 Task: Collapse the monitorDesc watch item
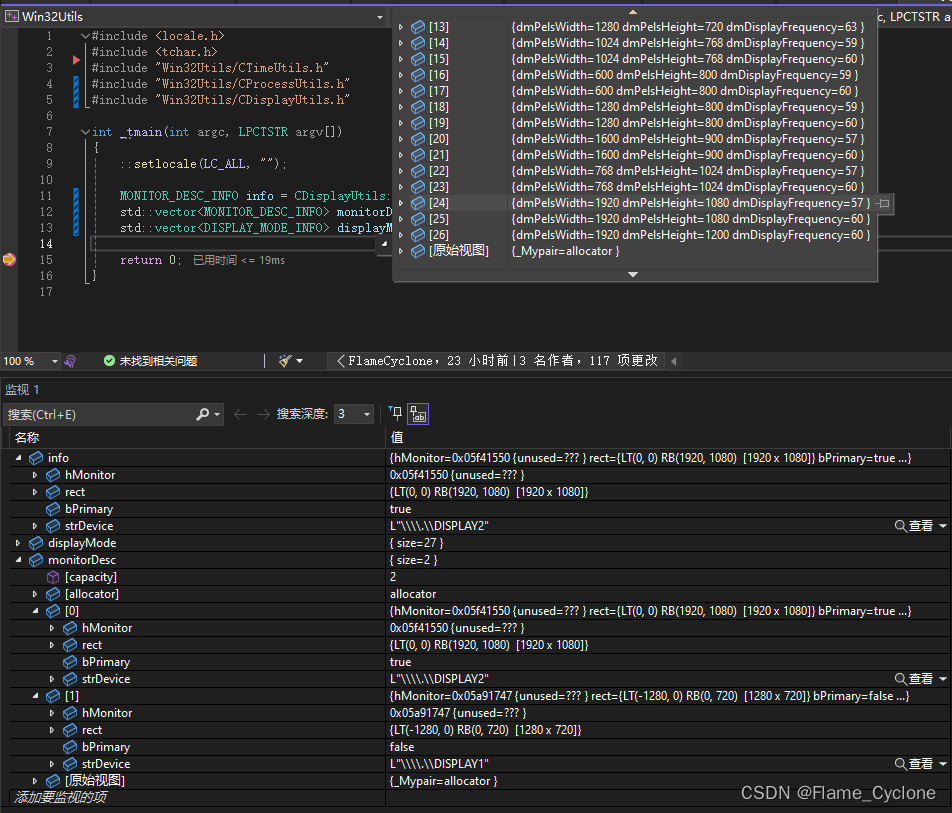18,560
